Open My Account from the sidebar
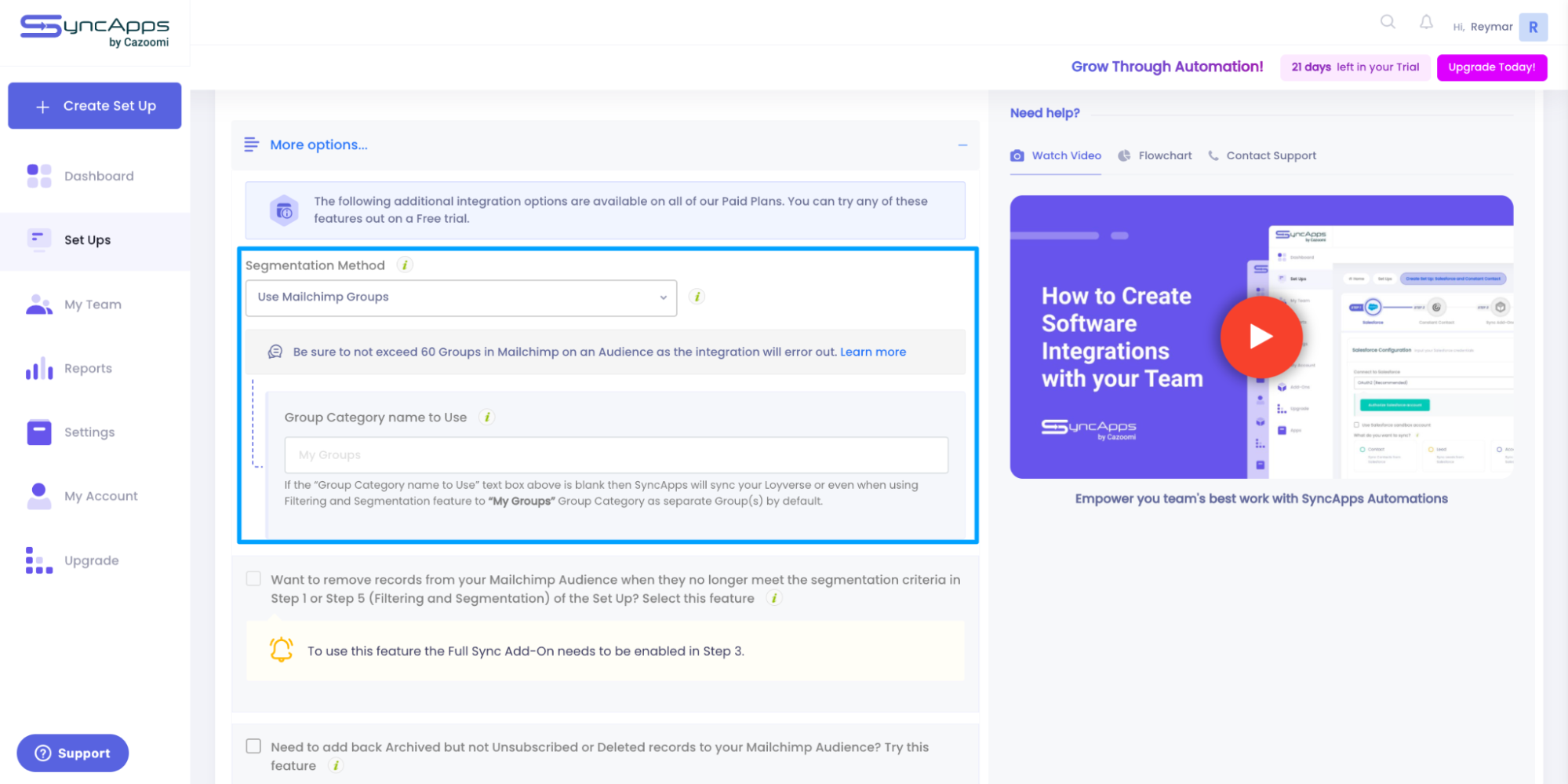 coord(95,496)
